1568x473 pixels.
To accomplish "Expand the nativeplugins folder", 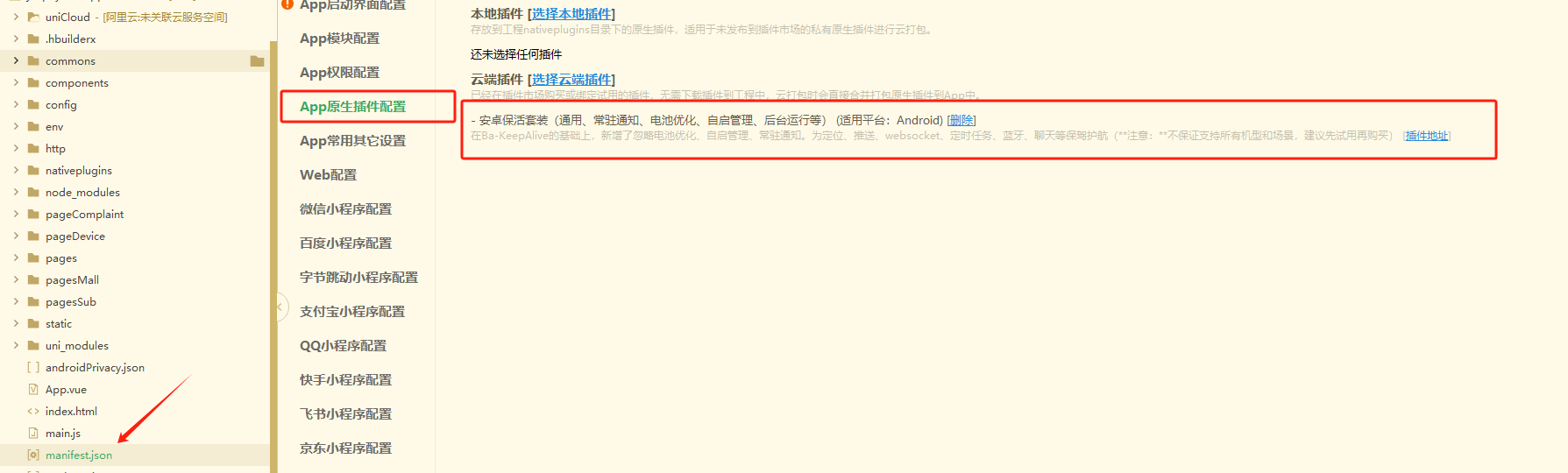I will pos(16,170).
